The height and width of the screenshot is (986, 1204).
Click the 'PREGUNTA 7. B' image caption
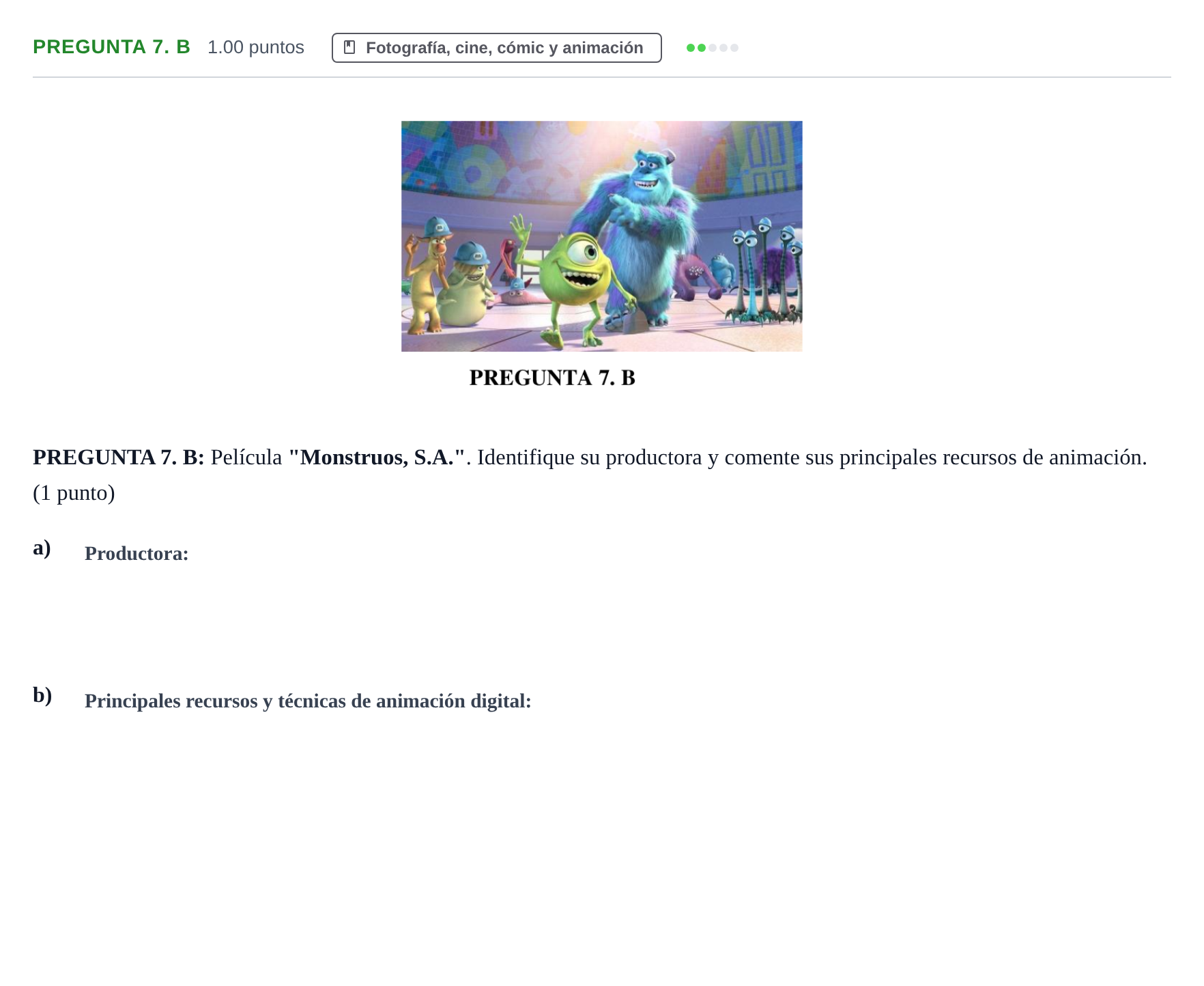pyautogui.click(x=552, y=378)
